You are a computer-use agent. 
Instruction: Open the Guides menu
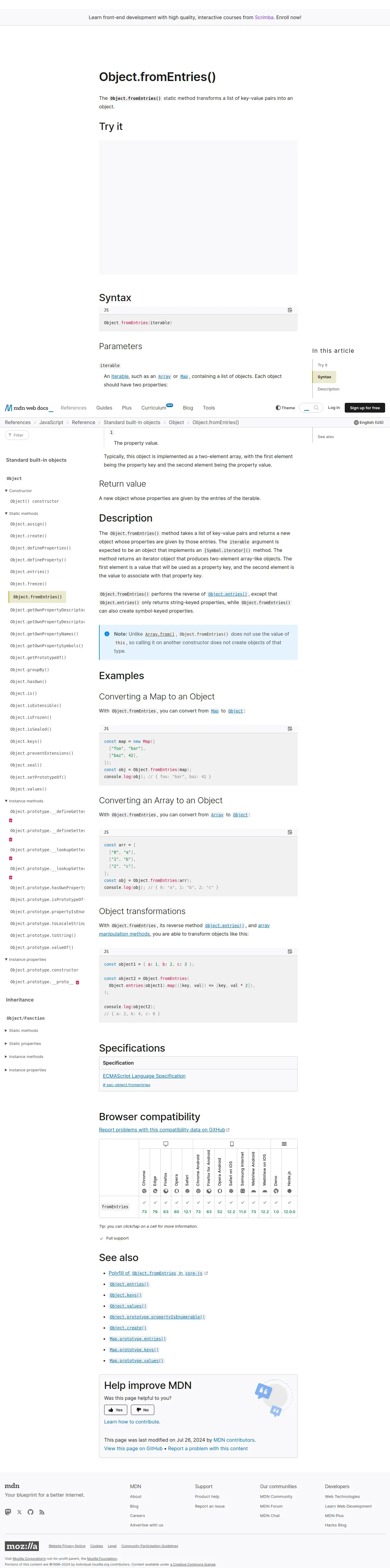pos(104,408)
